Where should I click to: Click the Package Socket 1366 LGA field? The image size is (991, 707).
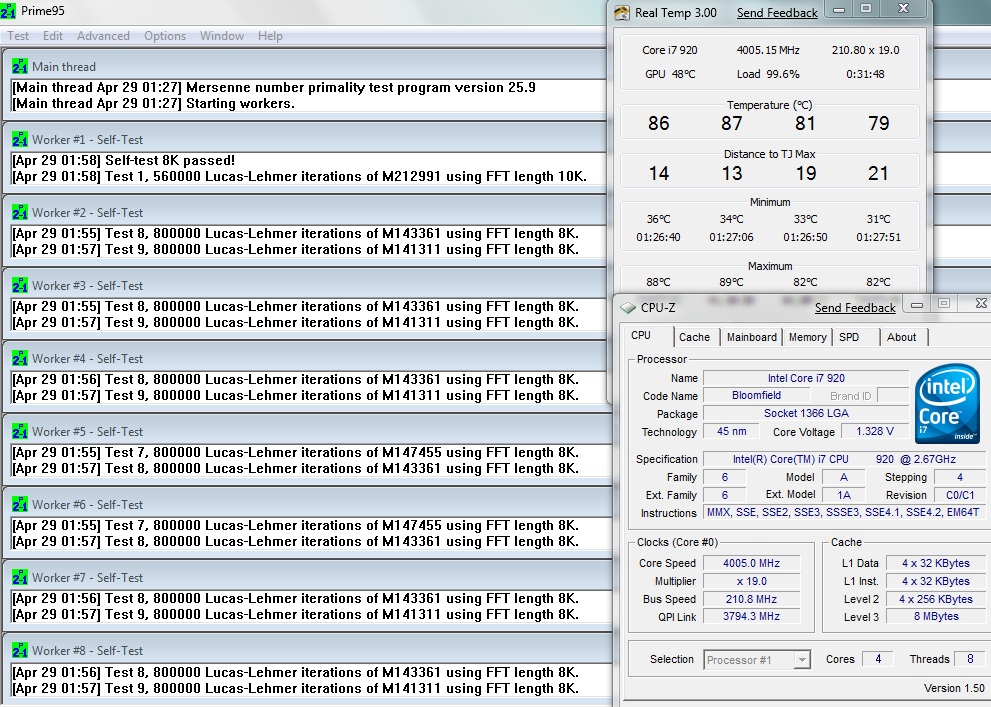click(806, 413)
